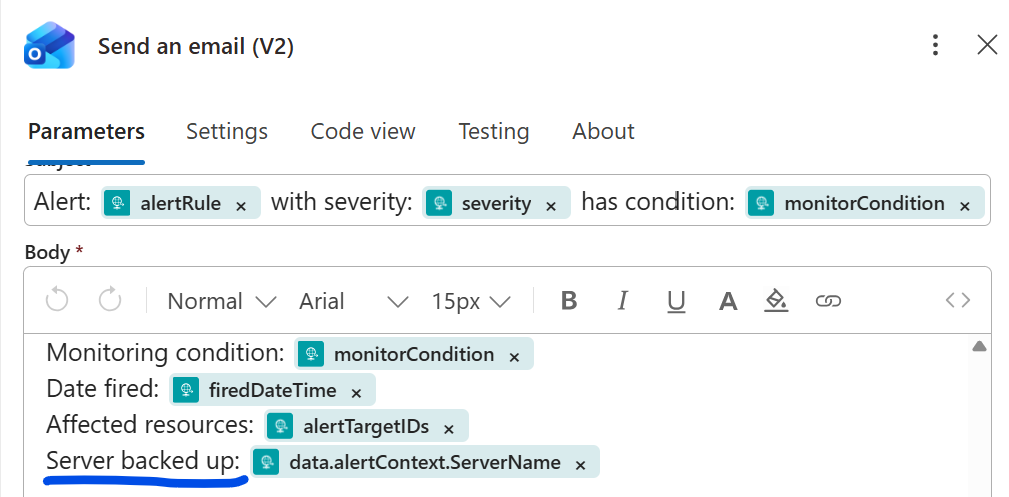The width and height of the screenshot is (1009, 497).
Task: Open the three-dot more options menu
Action: pyautogui.click(x=935, y=45)
